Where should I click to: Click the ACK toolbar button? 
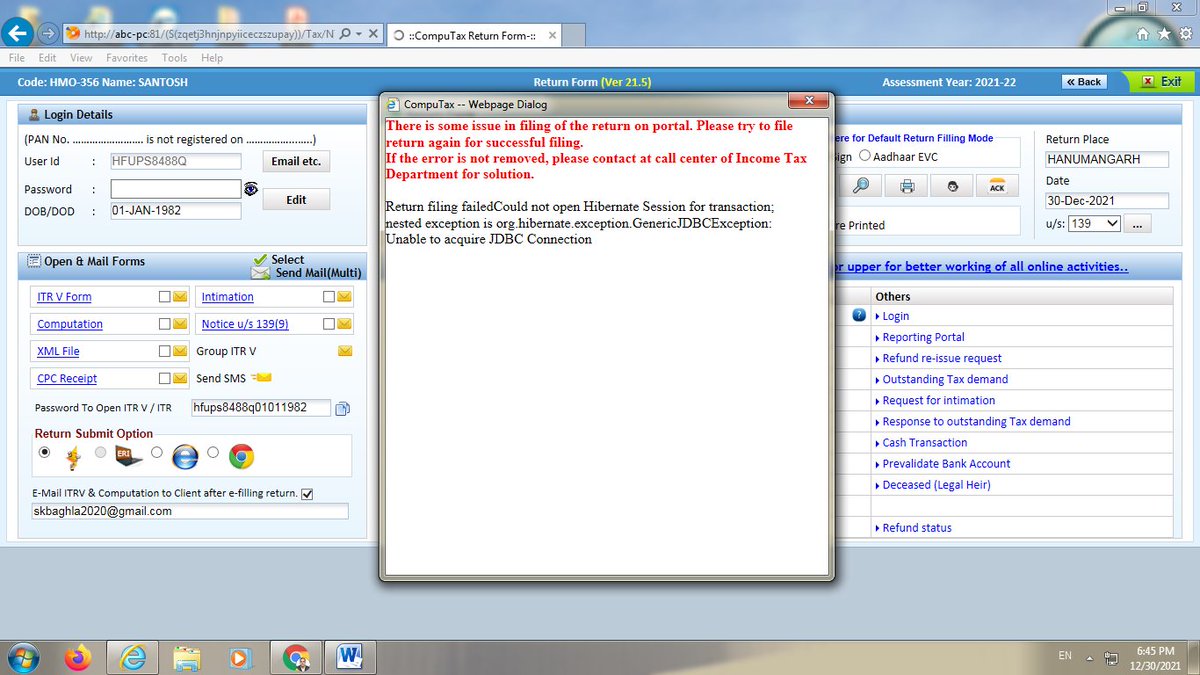point(997,186)
